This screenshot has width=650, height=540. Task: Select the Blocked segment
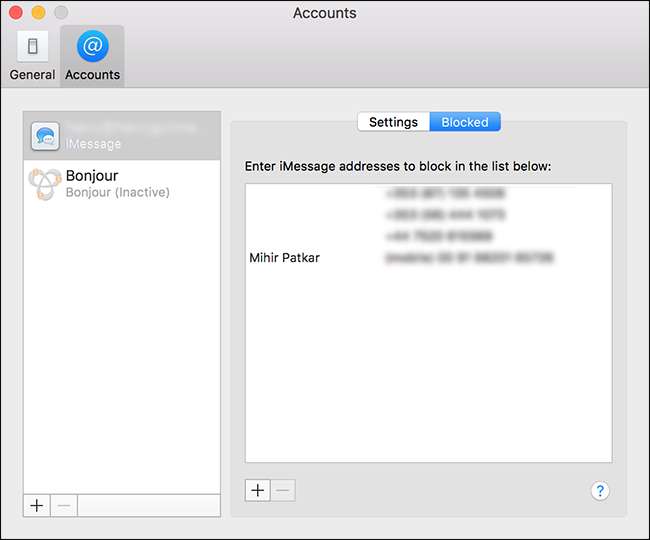click(465, 122)
